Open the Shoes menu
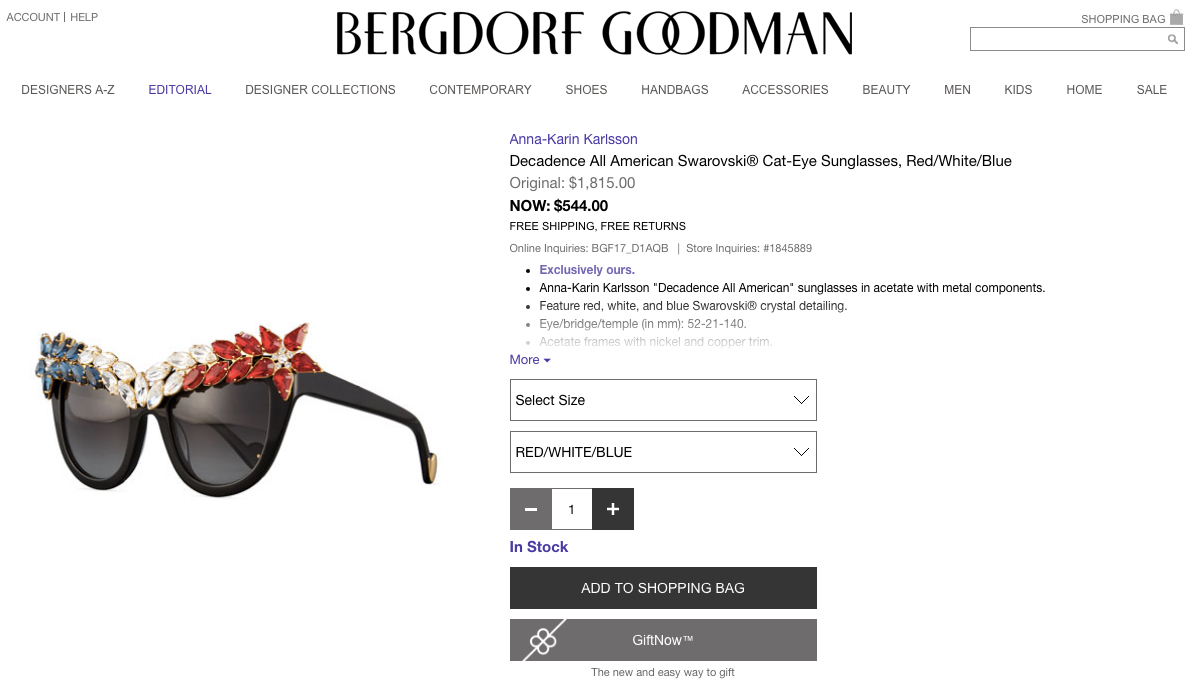1194x689 pixels. [586, 90]
